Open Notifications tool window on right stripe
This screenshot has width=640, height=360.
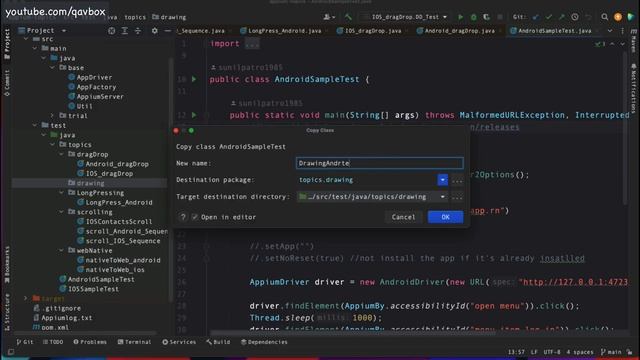click(x=633, y=88)
